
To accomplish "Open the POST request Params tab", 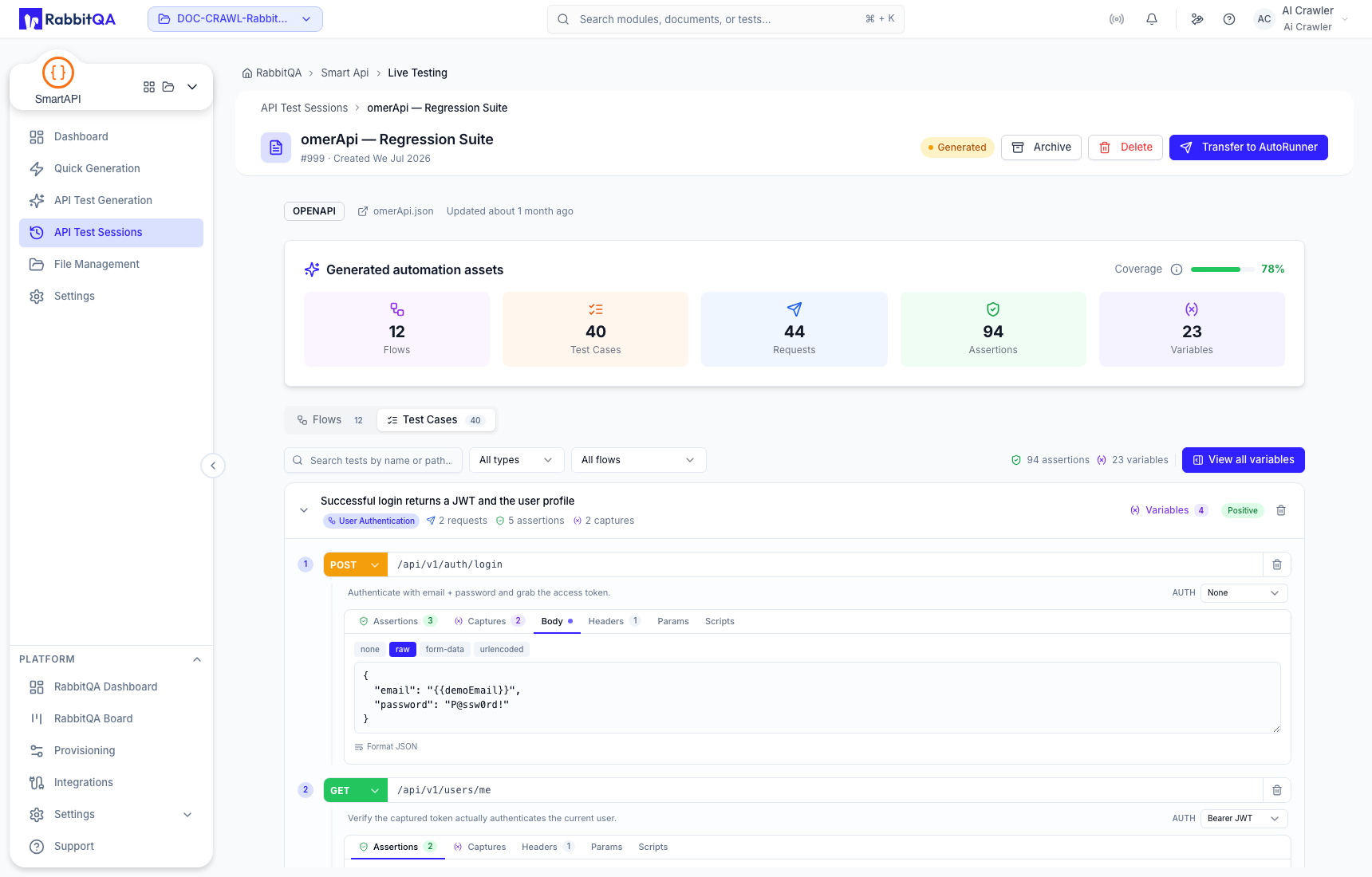I will (x=673, y=622).
